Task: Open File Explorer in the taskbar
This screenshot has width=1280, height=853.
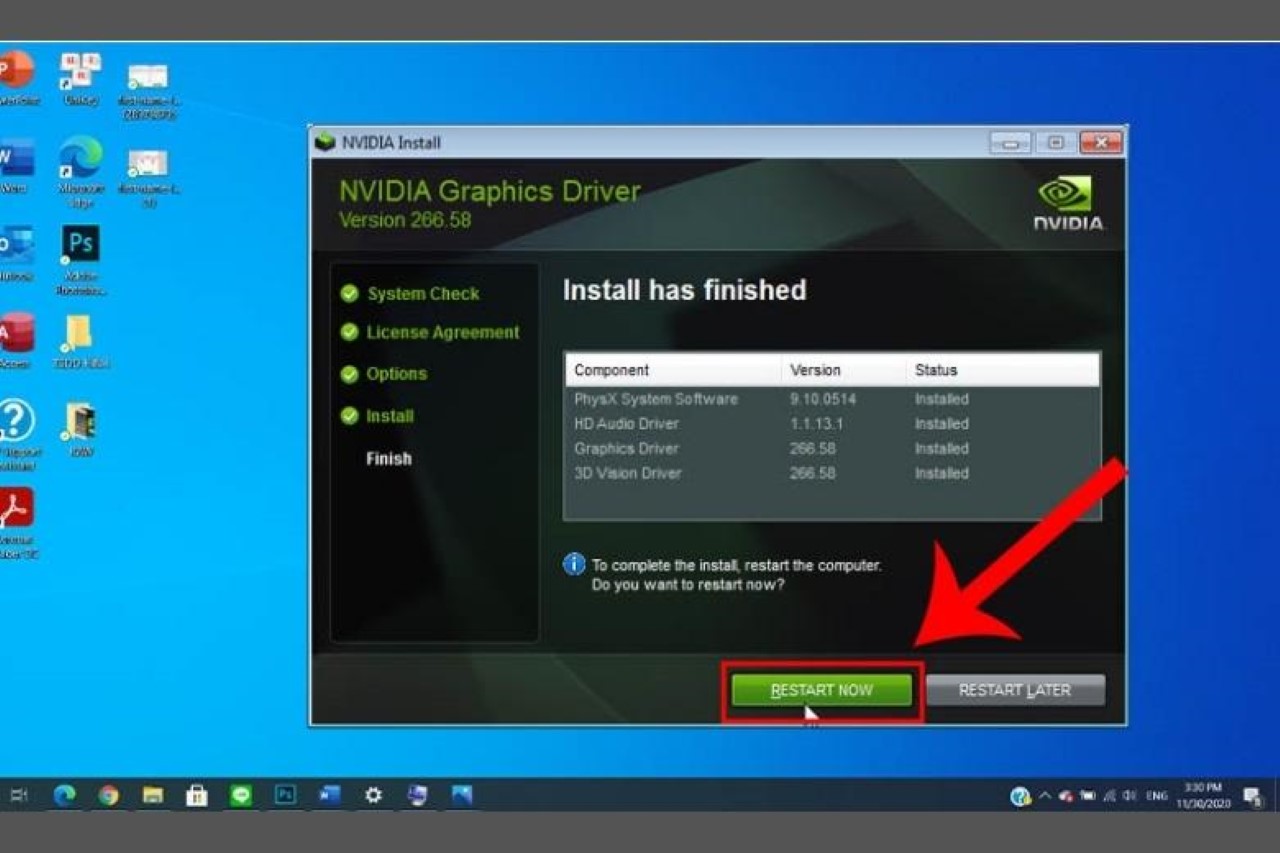Action: tap(152, 796)
